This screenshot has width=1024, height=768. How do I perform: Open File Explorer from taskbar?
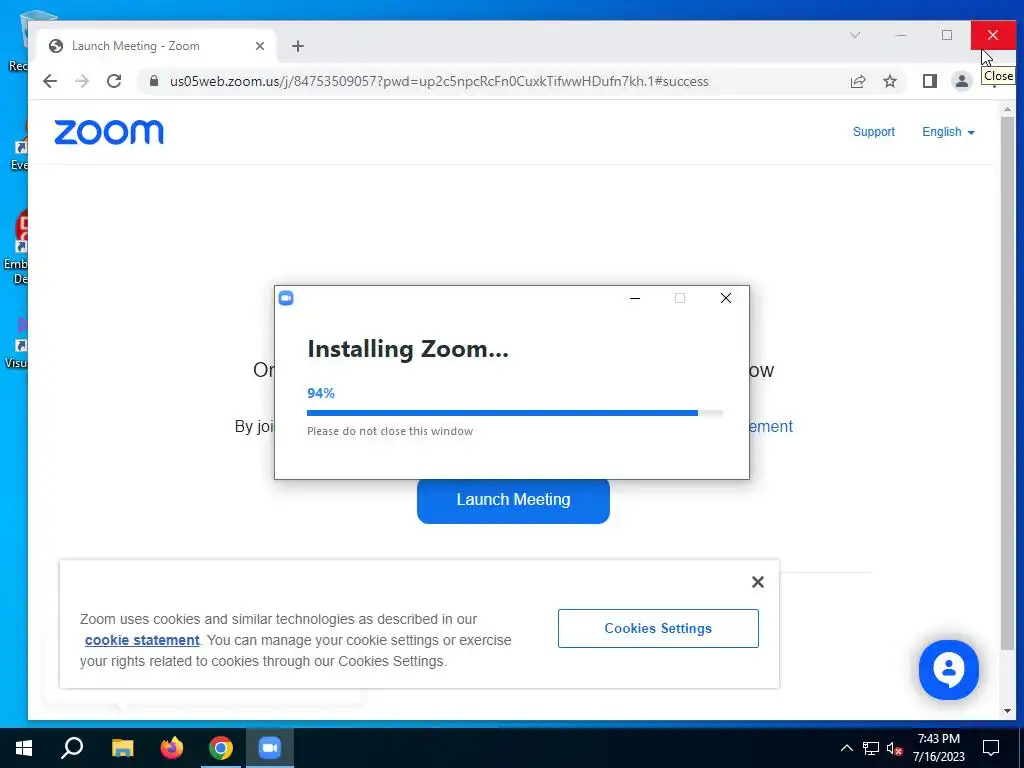(x=122, y=748)
